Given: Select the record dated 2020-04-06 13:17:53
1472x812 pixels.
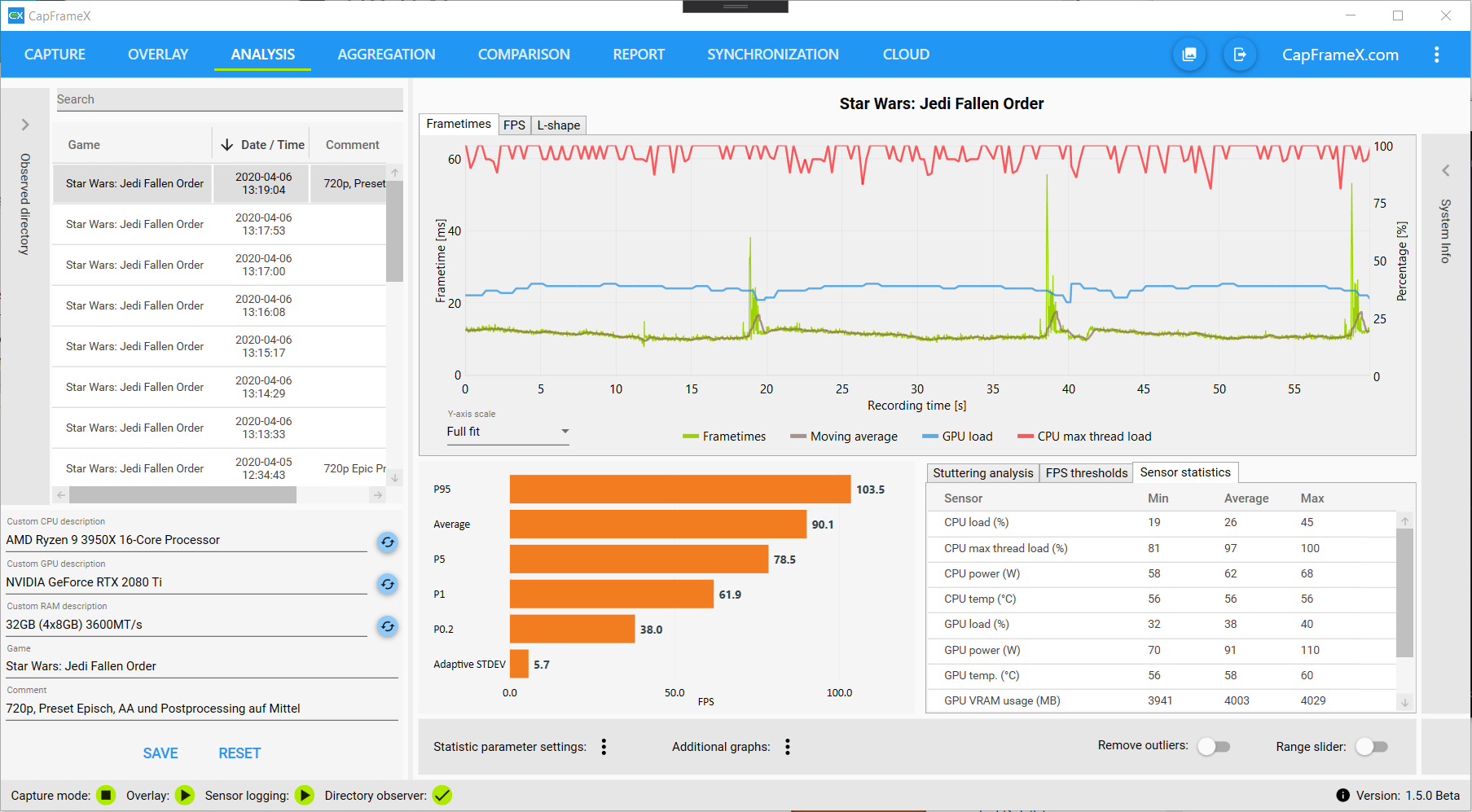Looking at the screenshot, I should pos(219,224).
